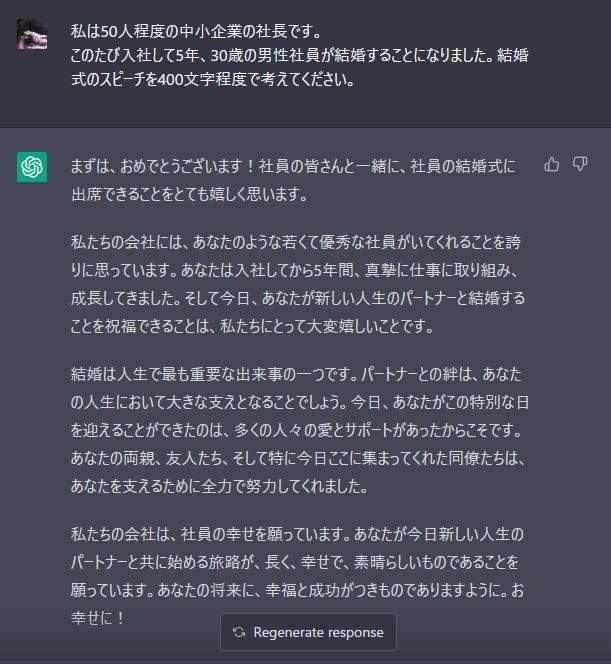
Task: Click the response line starting 出席できることを
Action: 189,194
